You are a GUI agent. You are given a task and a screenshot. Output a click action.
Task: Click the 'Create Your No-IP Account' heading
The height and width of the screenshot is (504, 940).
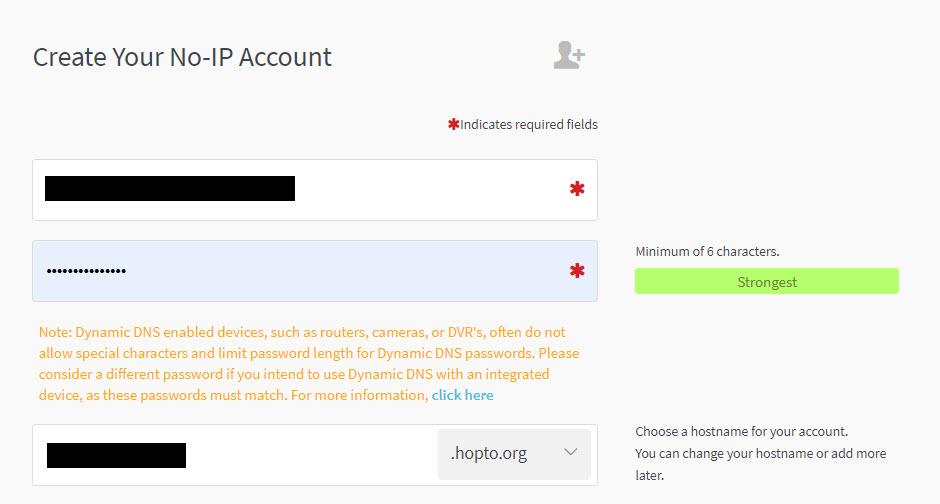pyautogui.click(x=182, y=57)
